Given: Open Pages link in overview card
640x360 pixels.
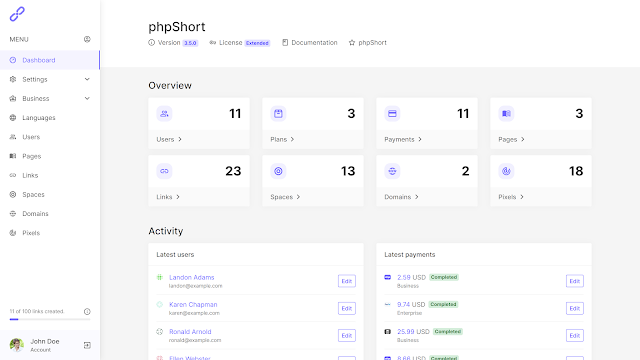Looking at the screenshot, I should point(511,139).
